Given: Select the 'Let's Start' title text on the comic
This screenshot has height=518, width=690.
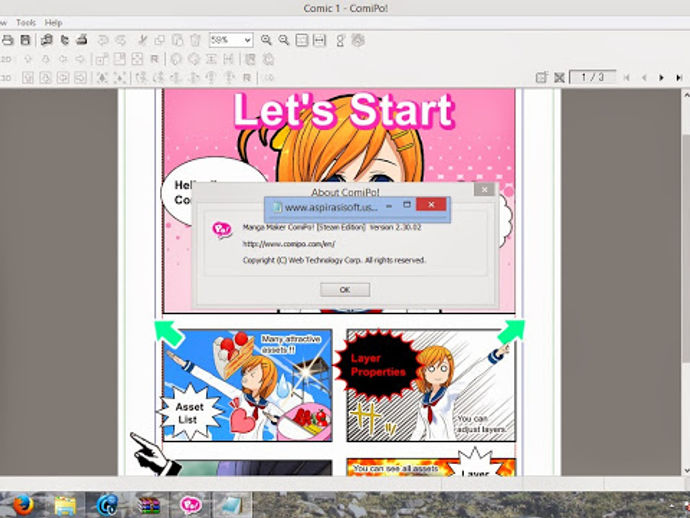Looking at the screenshot, I should pos(343,110).
